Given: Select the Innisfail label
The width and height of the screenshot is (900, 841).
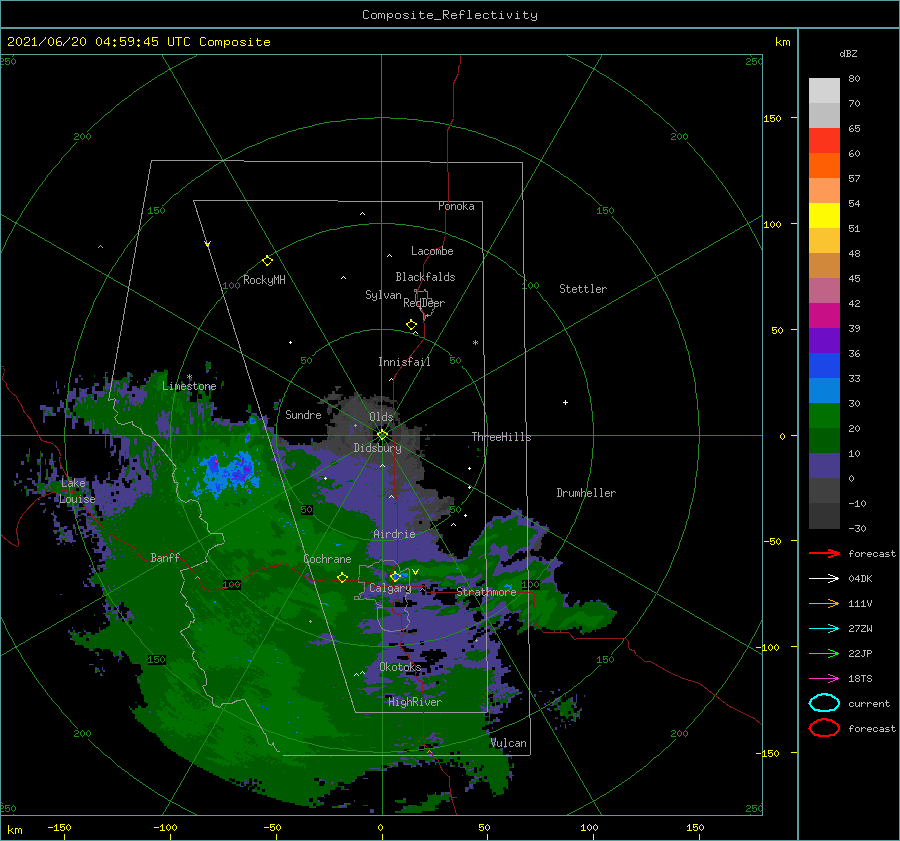Looking at the screenshot, I should point(404,362).
